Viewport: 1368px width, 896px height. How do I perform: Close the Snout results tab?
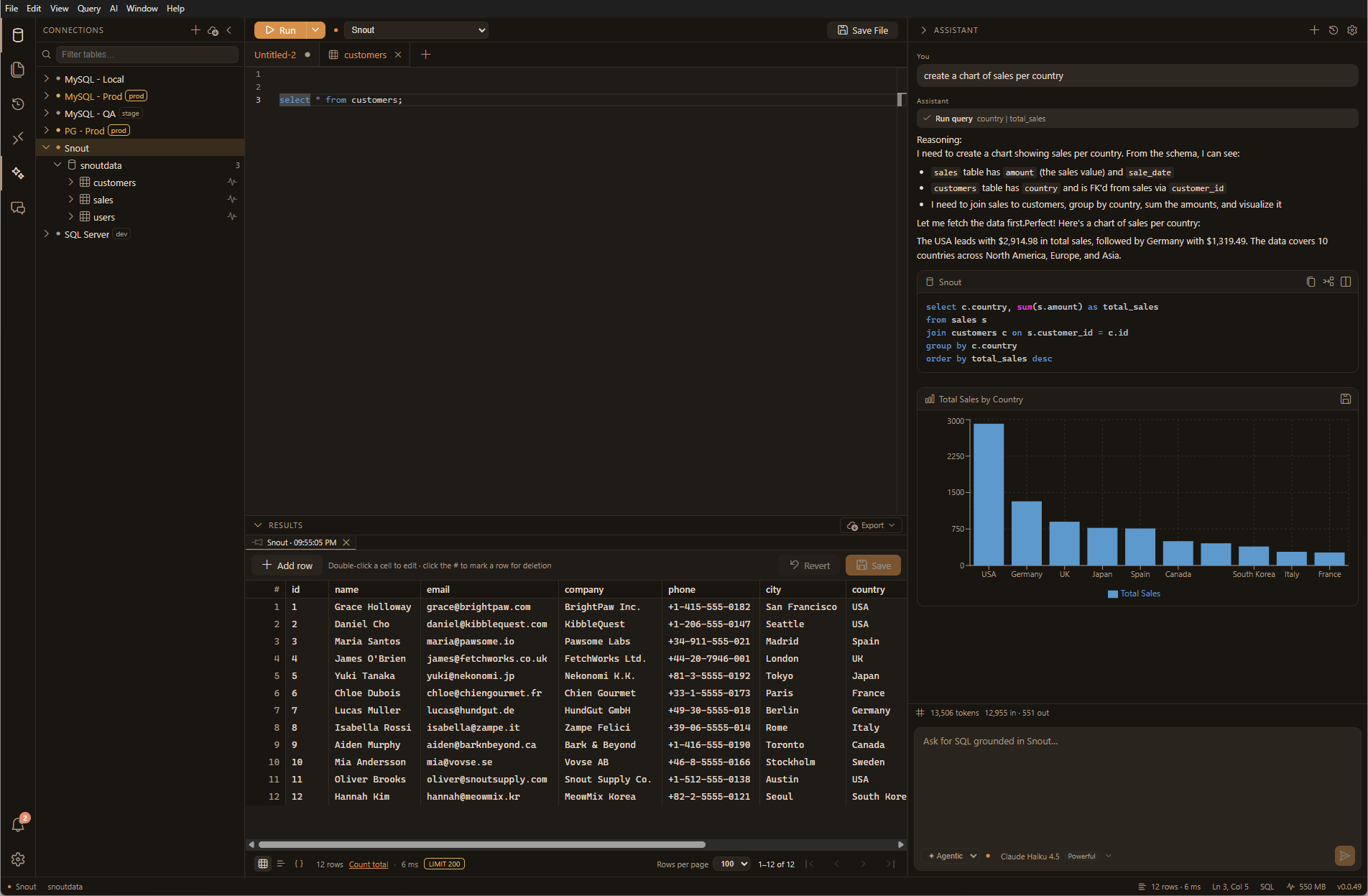[x=346, y=542]
